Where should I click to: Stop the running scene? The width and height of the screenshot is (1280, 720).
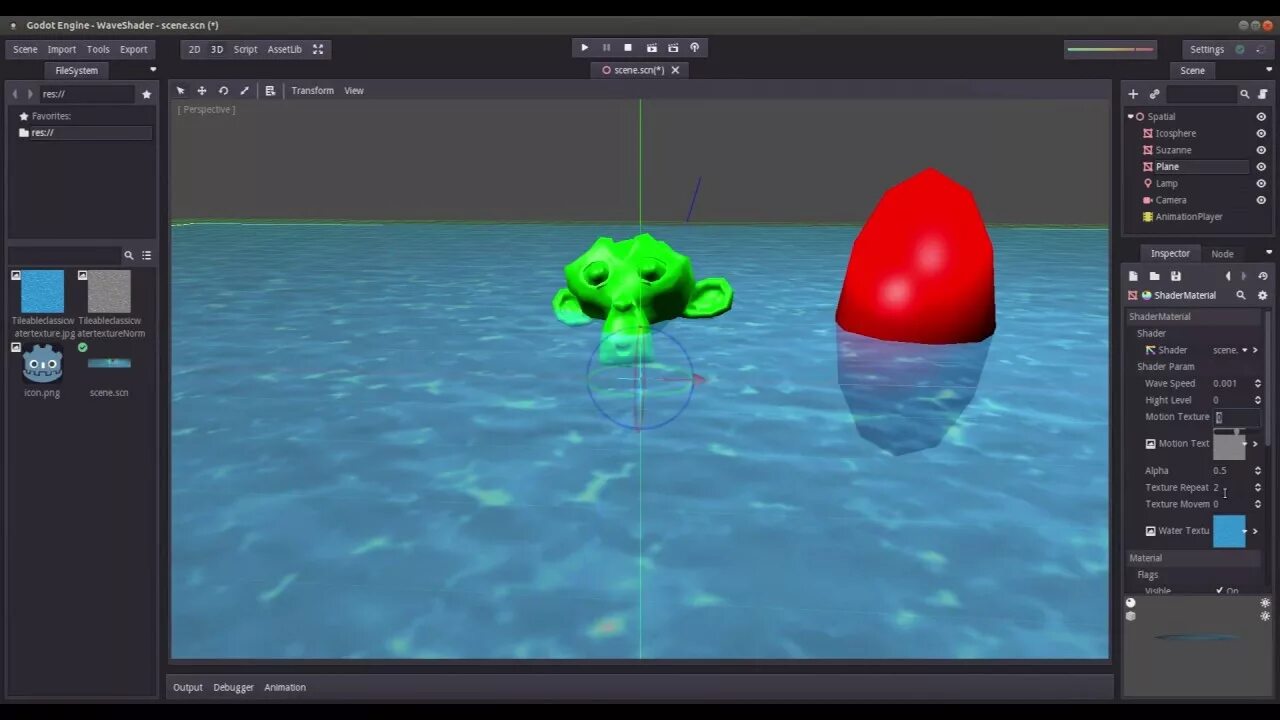(628, 48)
